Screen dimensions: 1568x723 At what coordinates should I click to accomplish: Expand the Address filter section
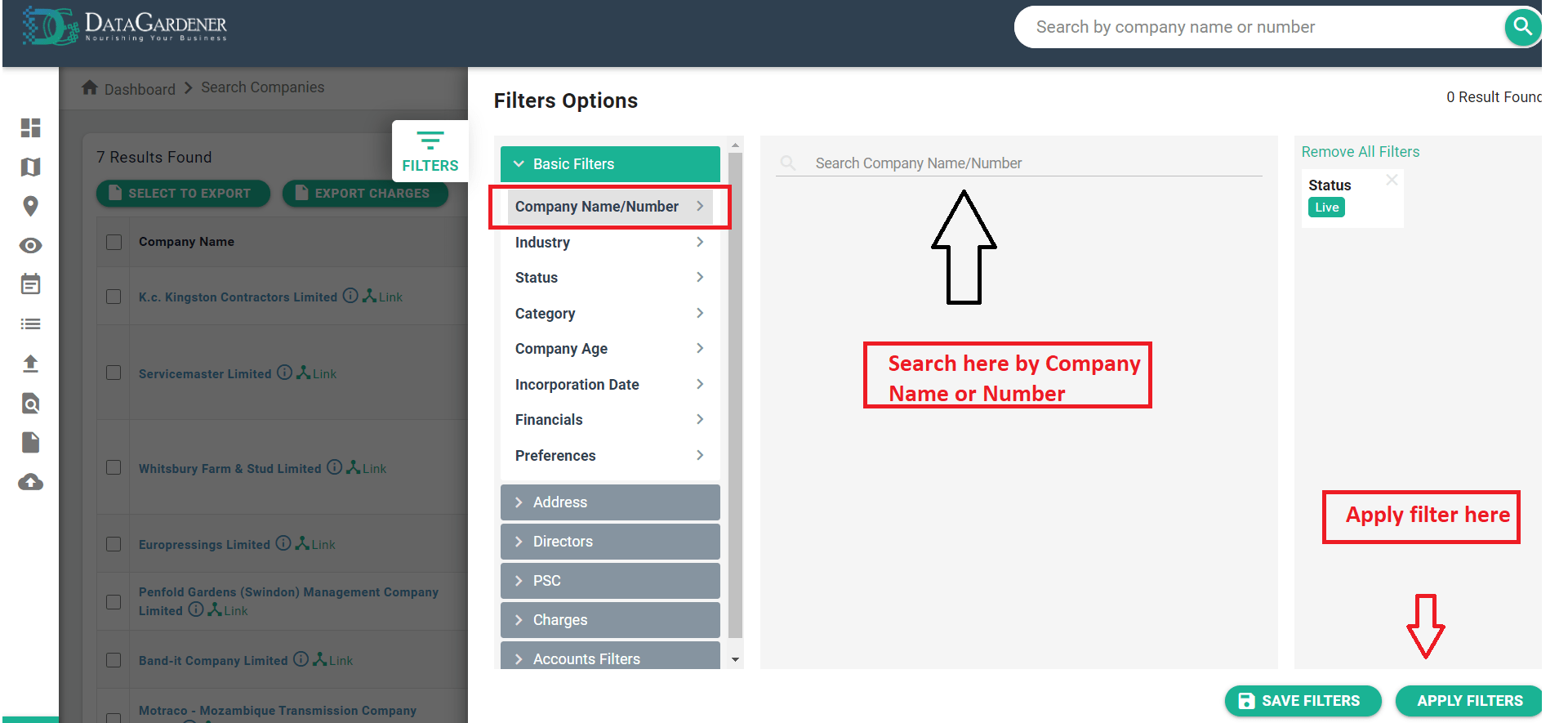[609, 502]
